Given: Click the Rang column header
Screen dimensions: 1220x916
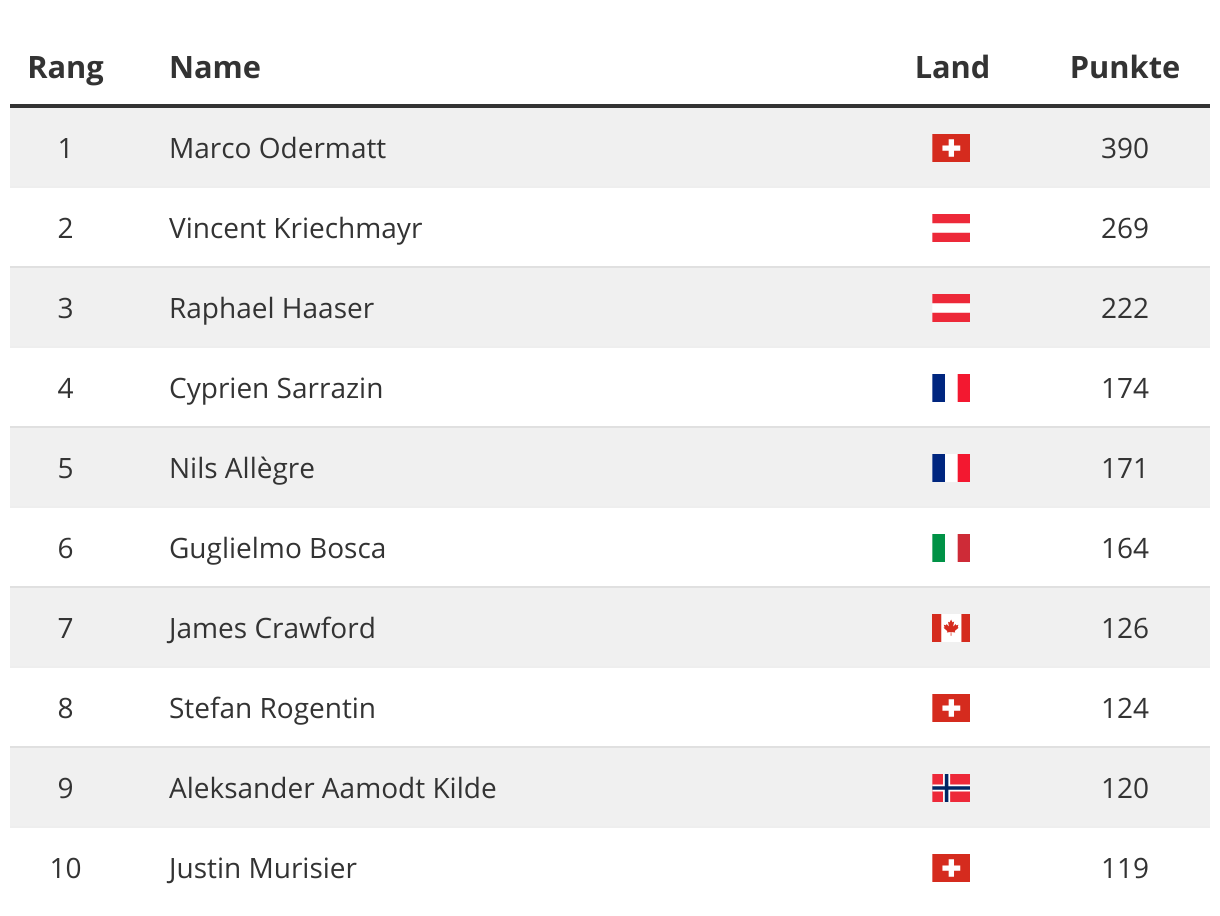Looking at the screenshot, I should tap(65, 68).
